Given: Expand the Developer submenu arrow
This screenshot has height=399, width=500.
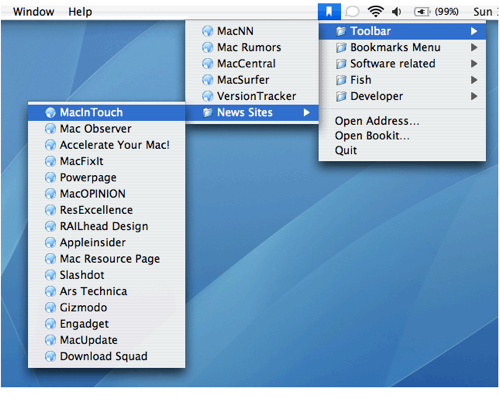Looking at the screenshot, I should [x=474, y=96].
